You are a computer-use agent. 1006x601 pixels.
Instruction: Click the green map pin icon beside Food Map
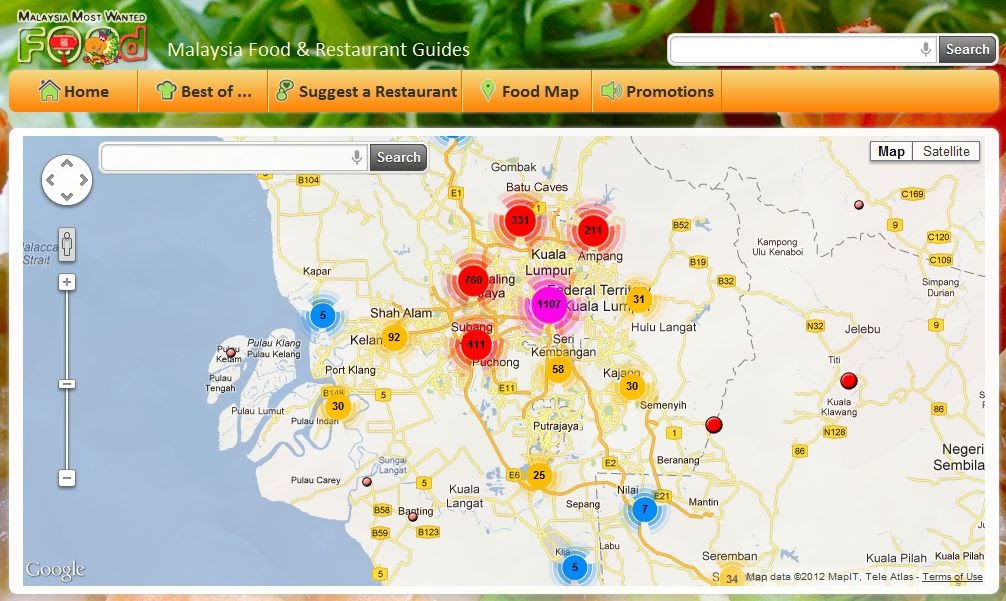pos(487,91)
